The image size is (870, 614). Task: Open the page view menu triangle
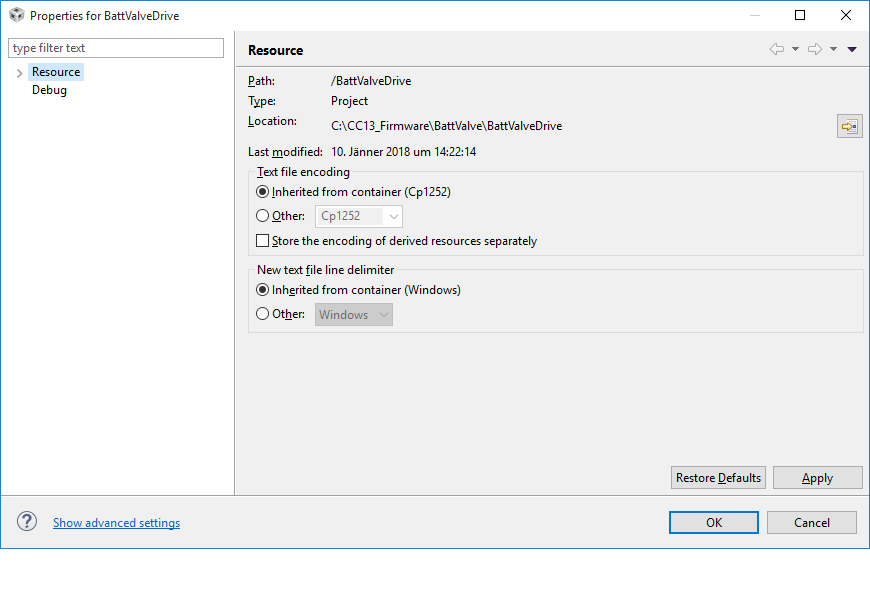coord(852,49)
